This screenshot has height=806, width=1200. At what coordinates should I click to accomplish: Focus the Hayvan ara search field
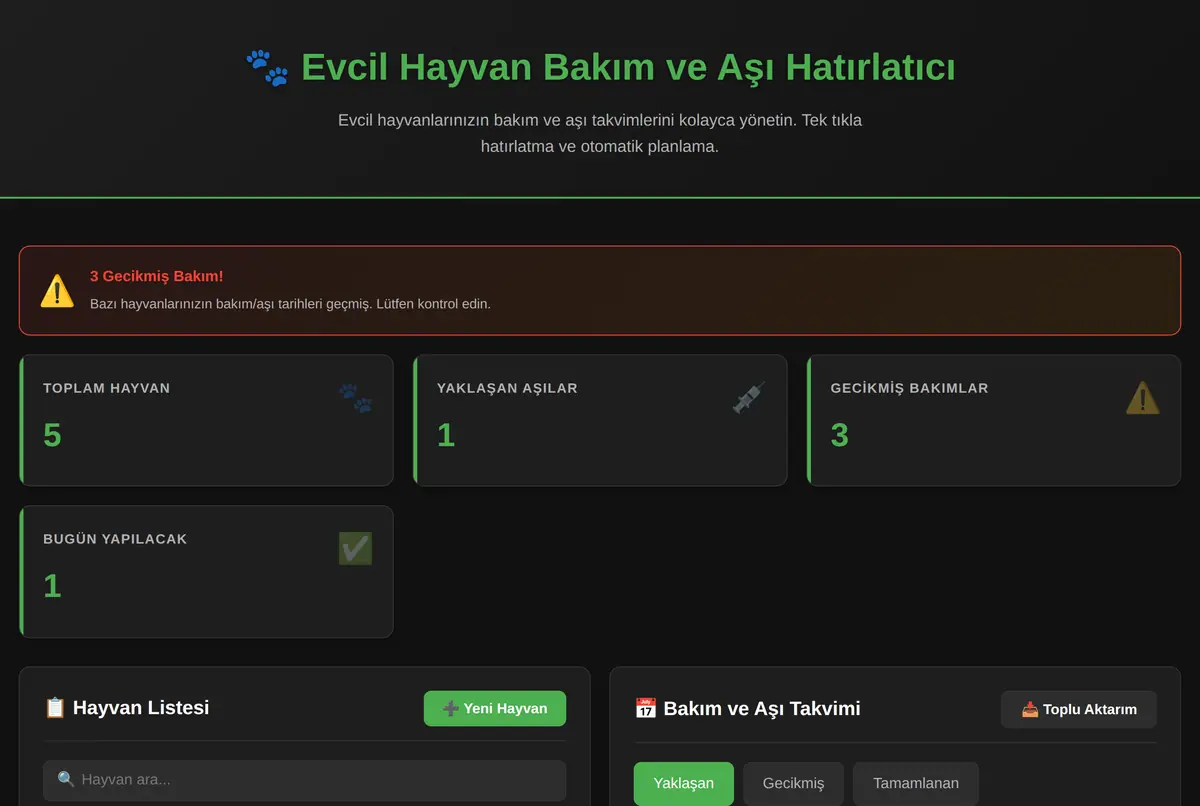pos(304,779)
